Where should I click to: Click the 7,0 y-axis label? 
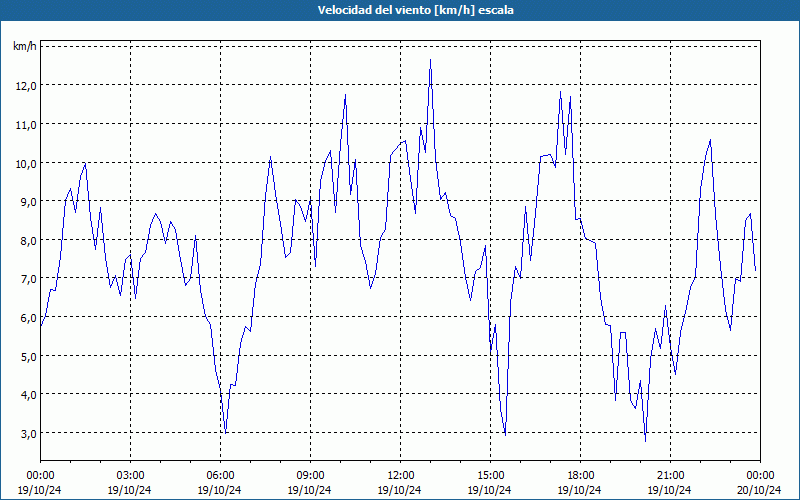click(29, 279)
